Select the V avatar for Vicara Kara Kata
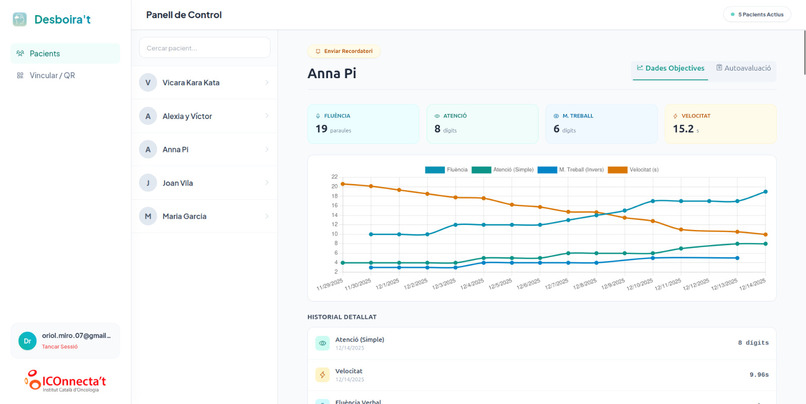 tap(148, 82)
